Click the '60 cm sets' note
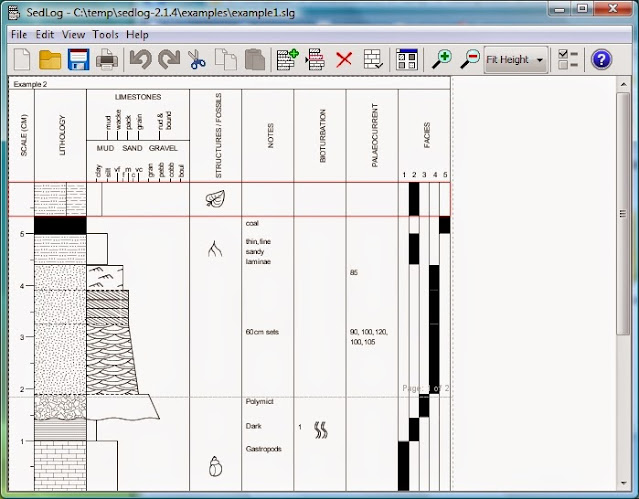Image resolution: width=639 pixels, height=499 pixels. click(262, 332)
